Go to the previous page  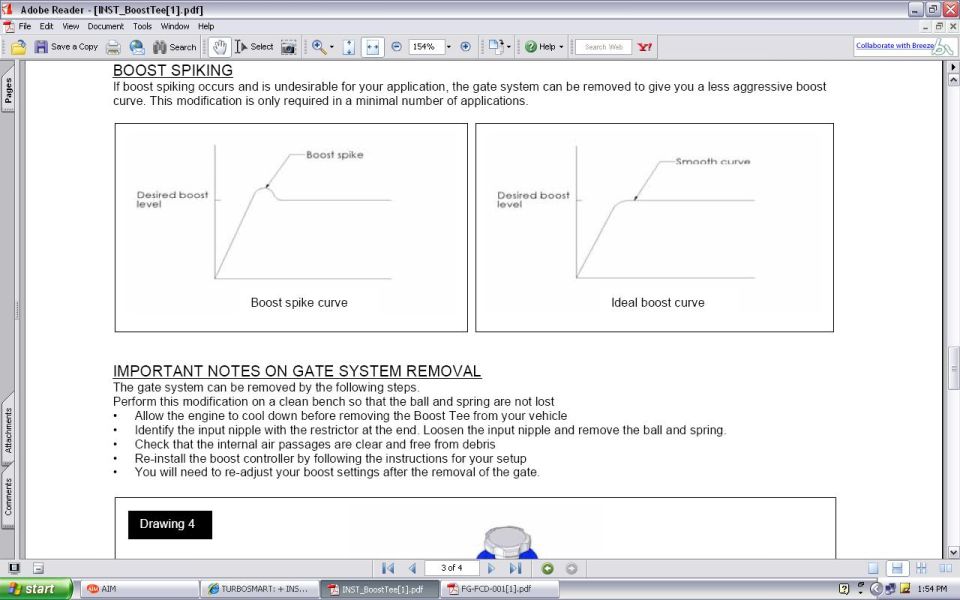click(412, 568)
